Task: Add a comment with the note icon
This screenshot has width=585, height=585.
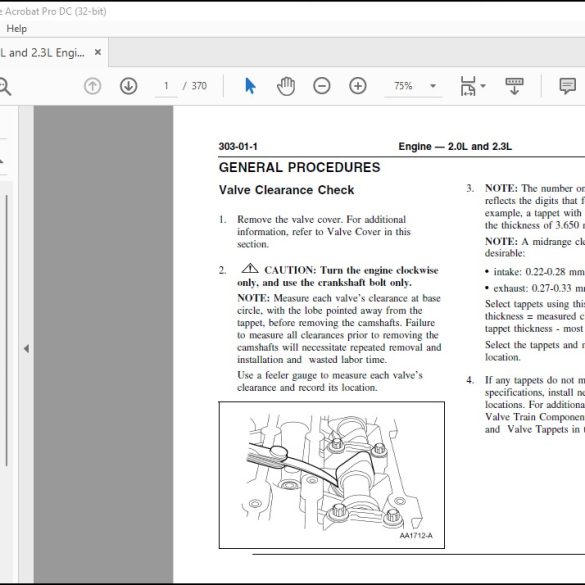Action: point(567,86)
